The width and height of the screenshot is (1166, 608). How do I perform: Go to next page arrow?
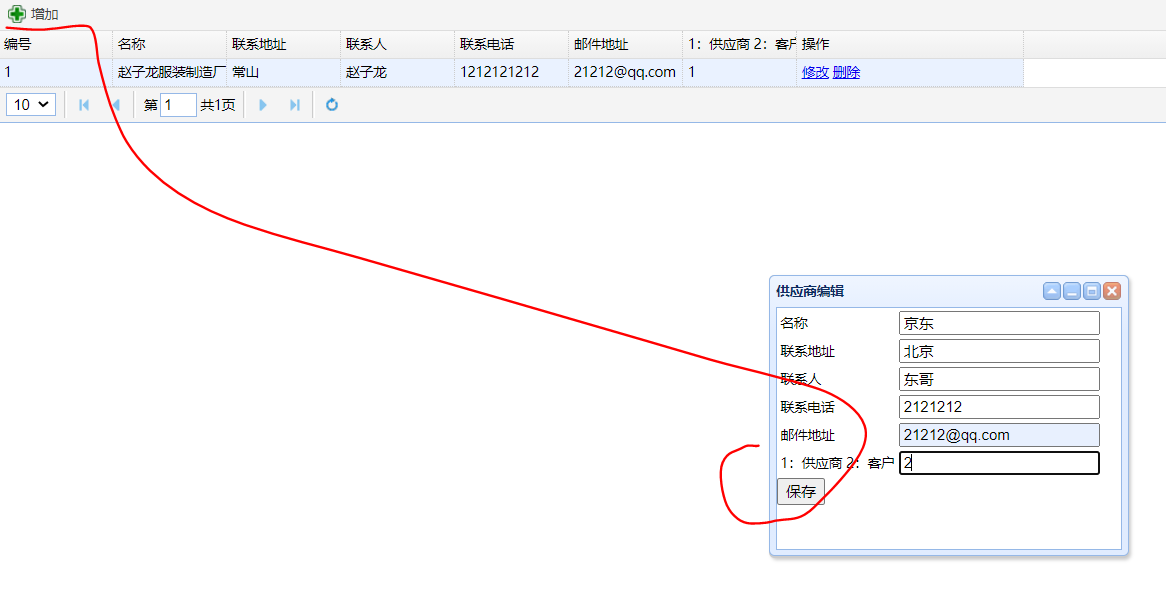tap(262, 105)
